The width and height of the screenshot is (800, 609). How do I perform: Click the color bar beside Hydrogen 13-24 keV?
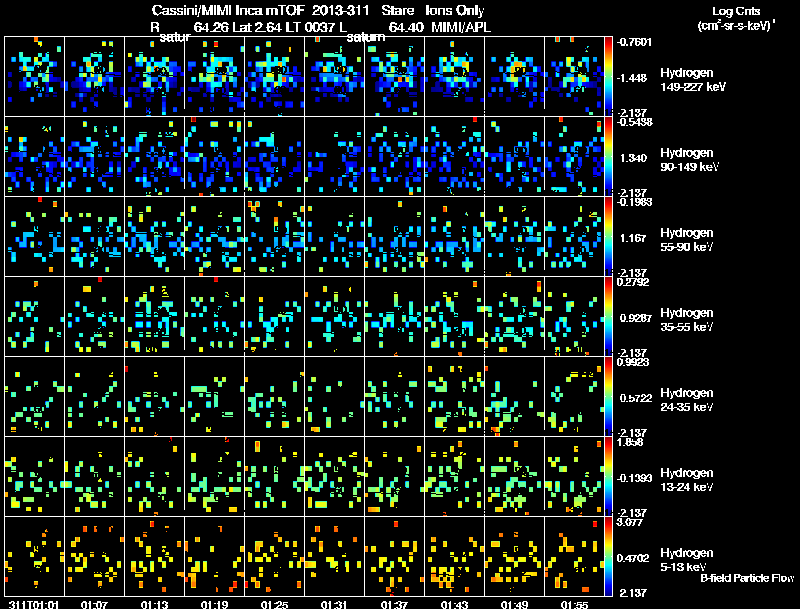608,476
